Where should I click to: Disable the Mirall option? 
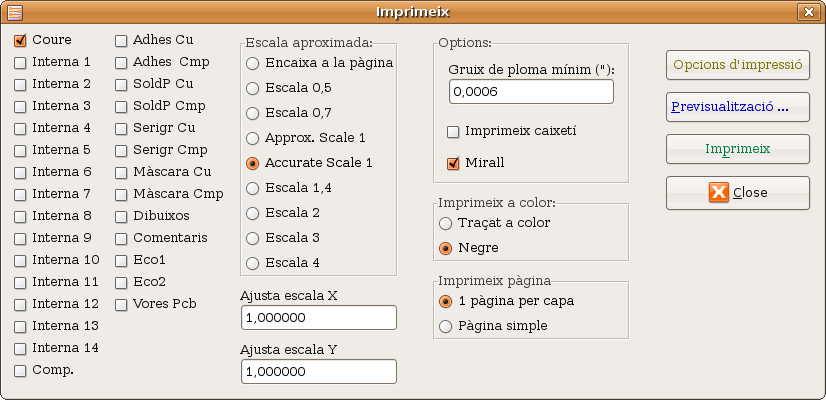453,163
